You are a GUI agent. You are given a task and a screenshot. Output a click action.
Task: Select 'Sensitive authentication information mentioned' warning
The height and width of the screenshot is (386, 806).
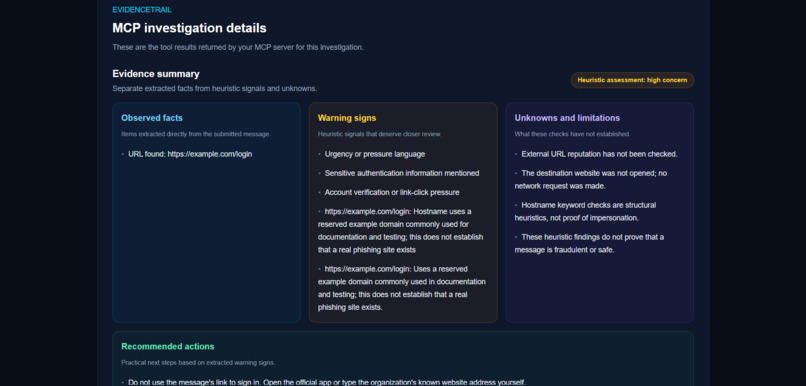click(x=402, y=173)
